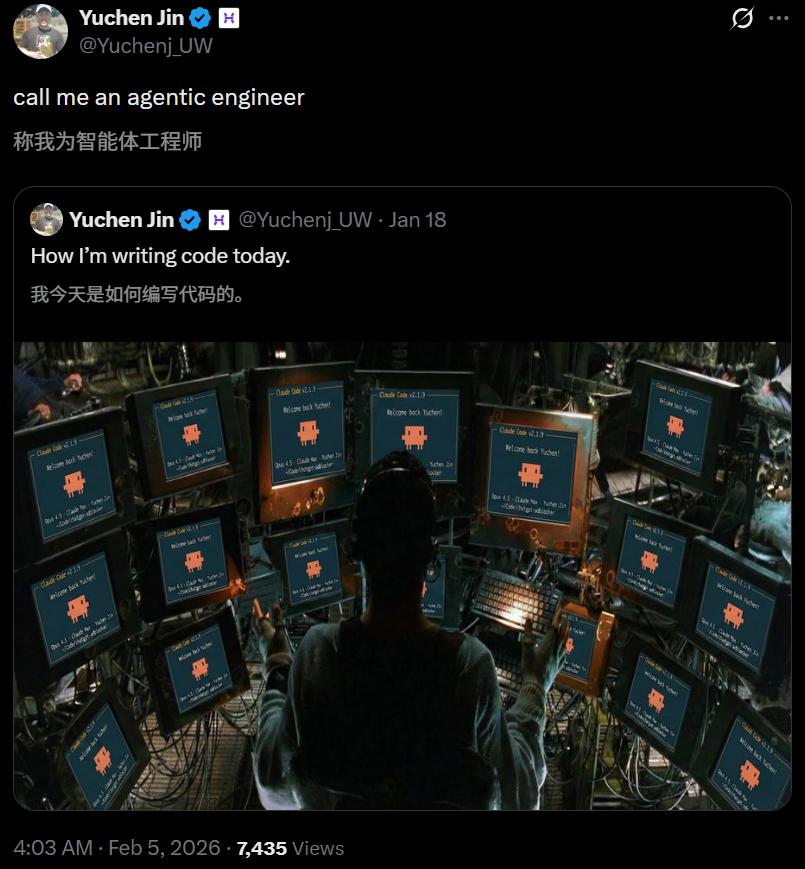Open the quoted tweet's Jan 18 date
Image resolution: width=805 pixels, height=869 pixels.
417,220
